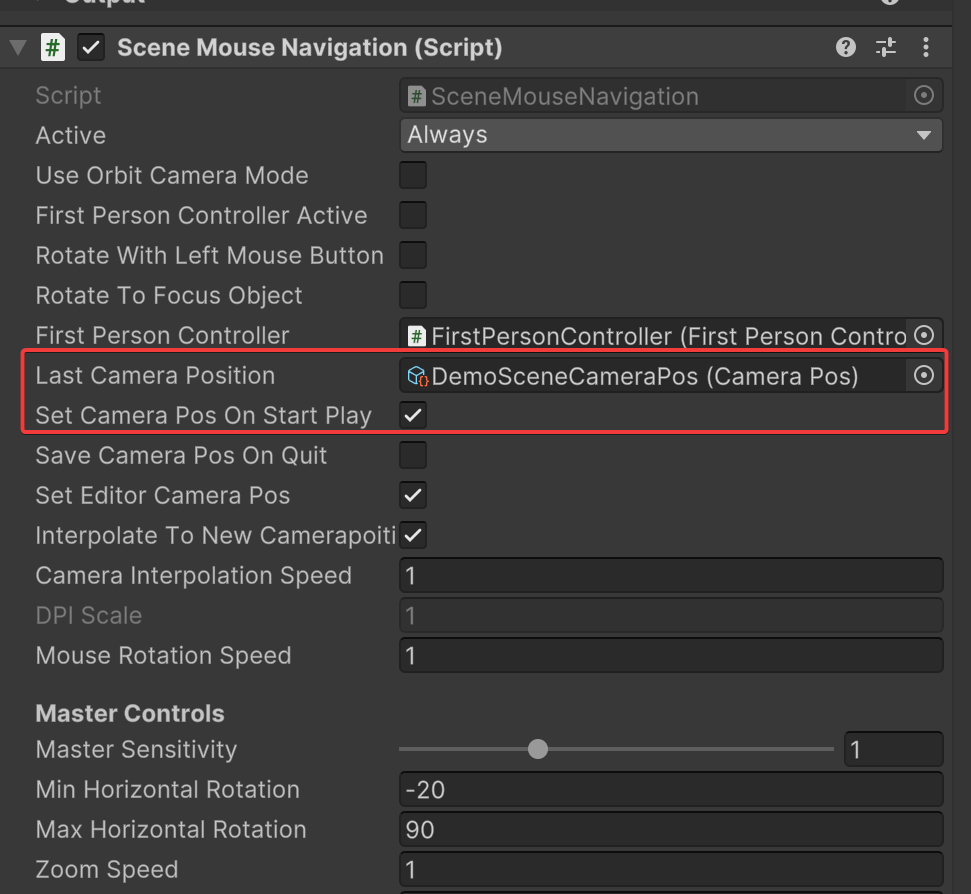Collapse the Scene Mouse Navigation component foldout
This screenshot has width=971, height=894.
tap(17, 47)
